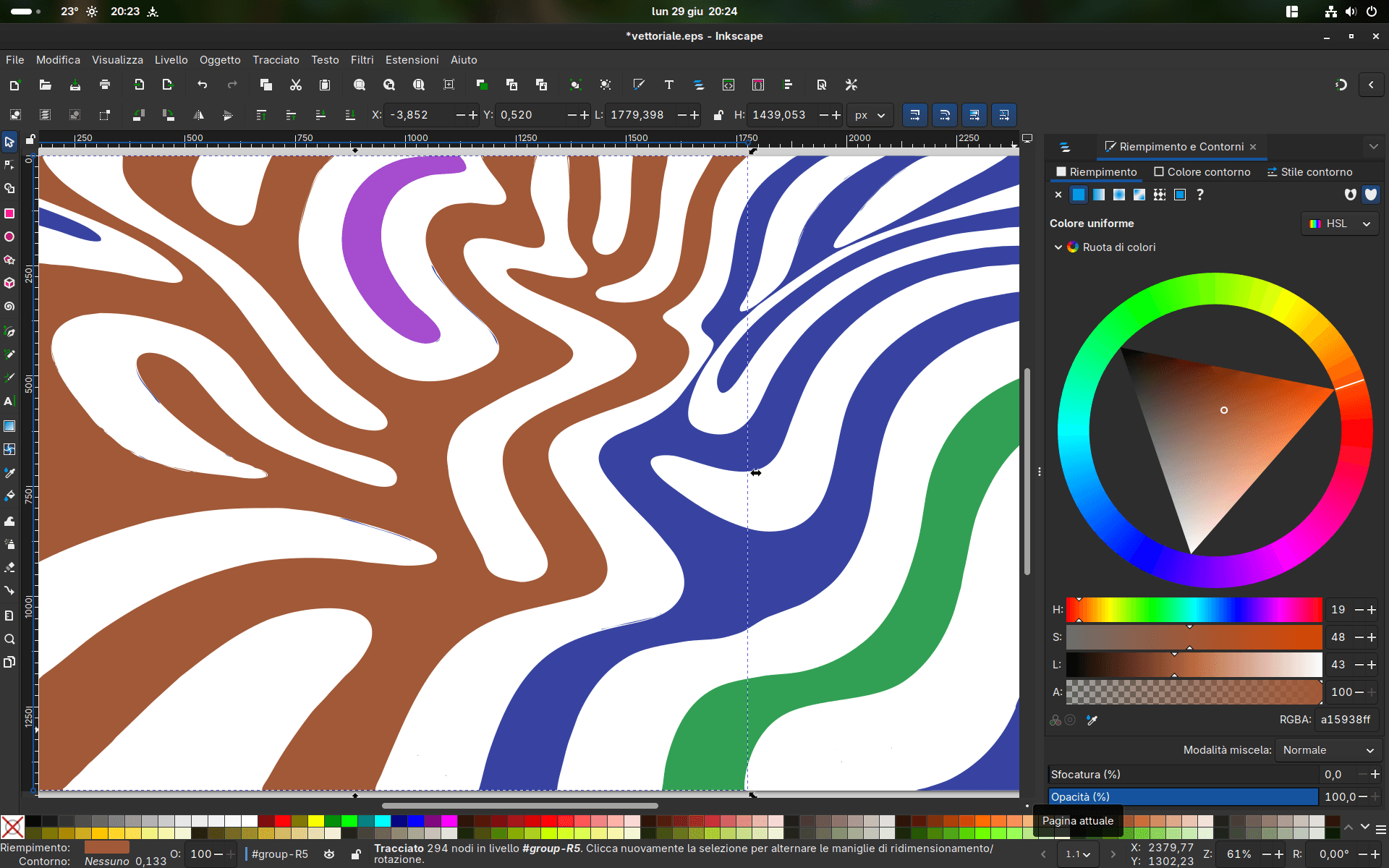Viewport: 1389px width, 868px height.
Task: Select the Eraser tool
Action: [9, 567]
